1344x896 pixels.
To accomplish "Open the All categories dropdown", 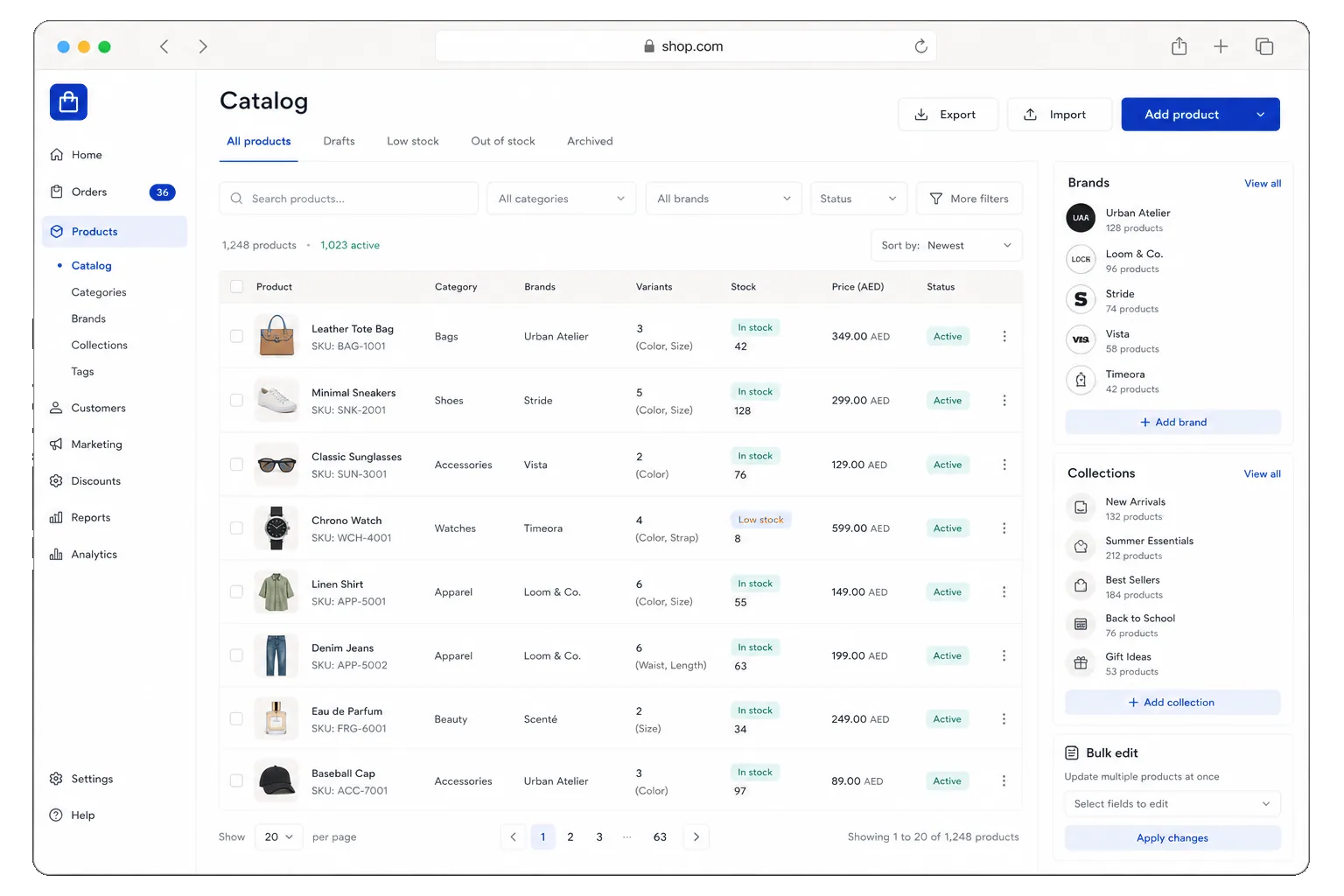I will pos(562,199).
